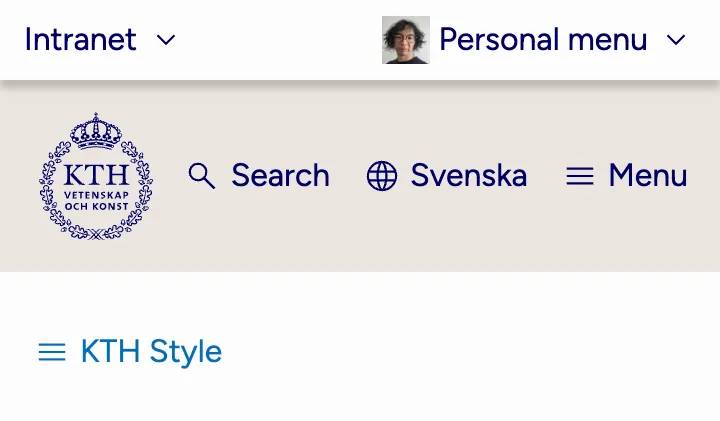
Task: Click the hamburger icon beside Menu
Action: 580,176
